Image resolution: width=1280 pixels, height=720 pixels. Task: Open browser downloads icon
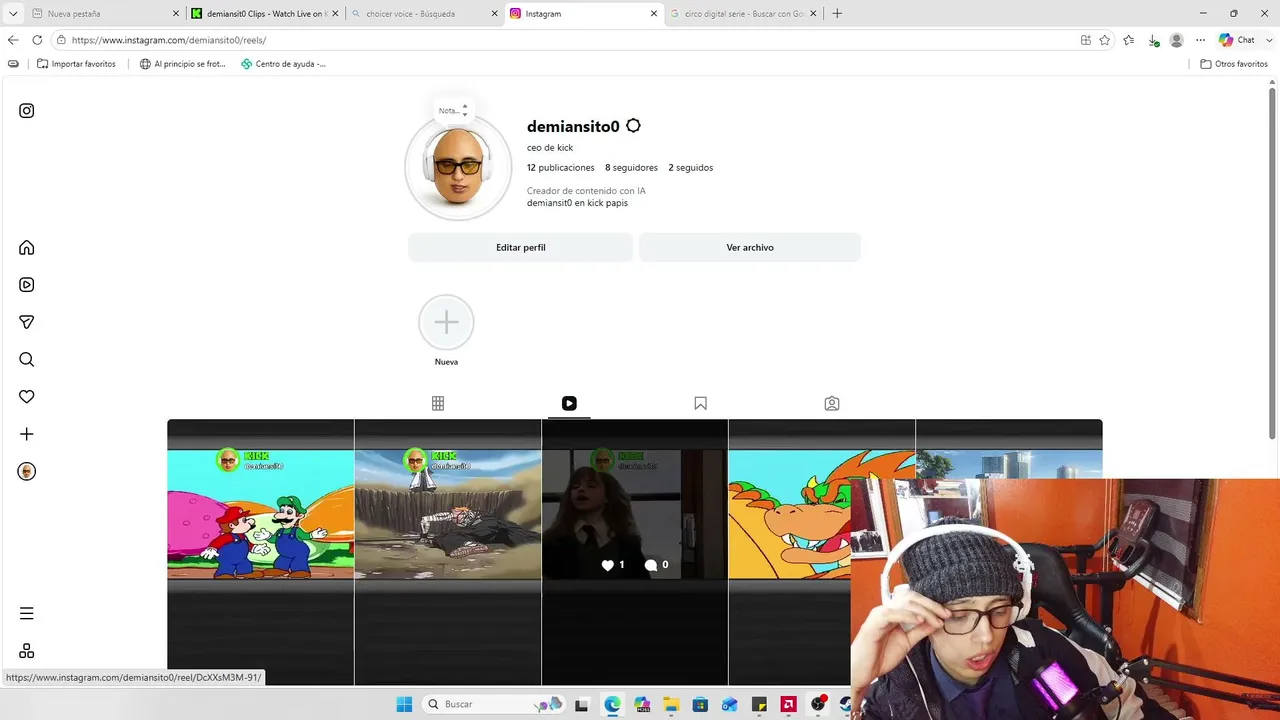pos(1153,40)
